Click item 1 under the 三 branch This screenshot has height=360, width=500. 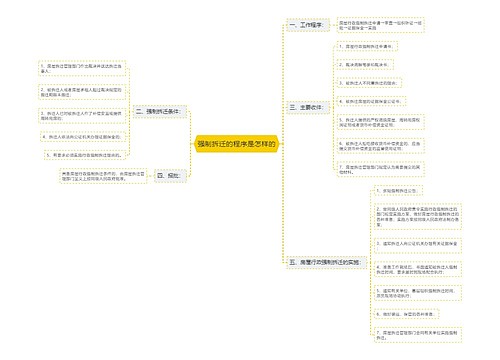point(367,47)
